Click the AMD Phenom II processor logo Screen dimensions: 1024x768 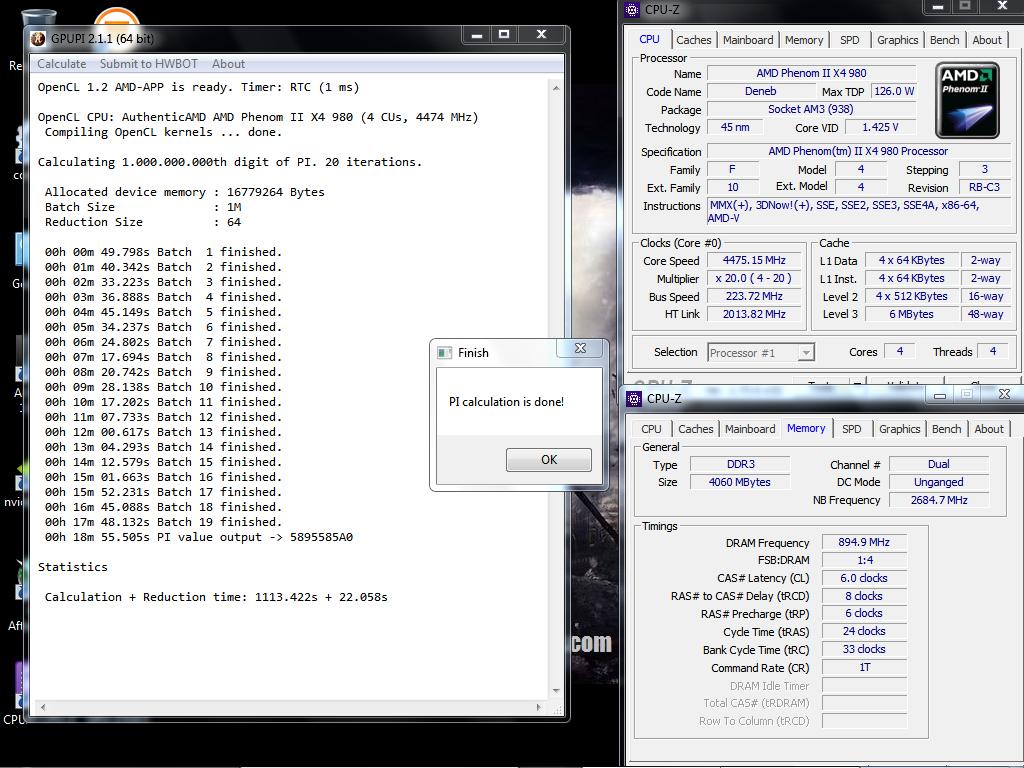tap(967, 100)
